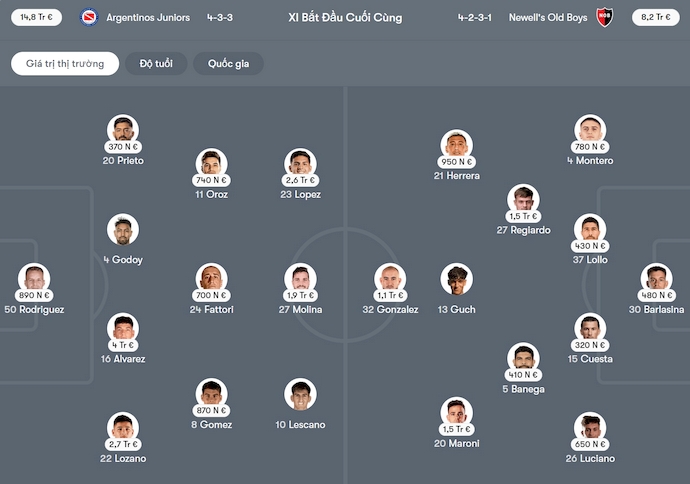Click Herrera's 950 N € value badge
Screen dimensions: 690x484
[456, 162]
